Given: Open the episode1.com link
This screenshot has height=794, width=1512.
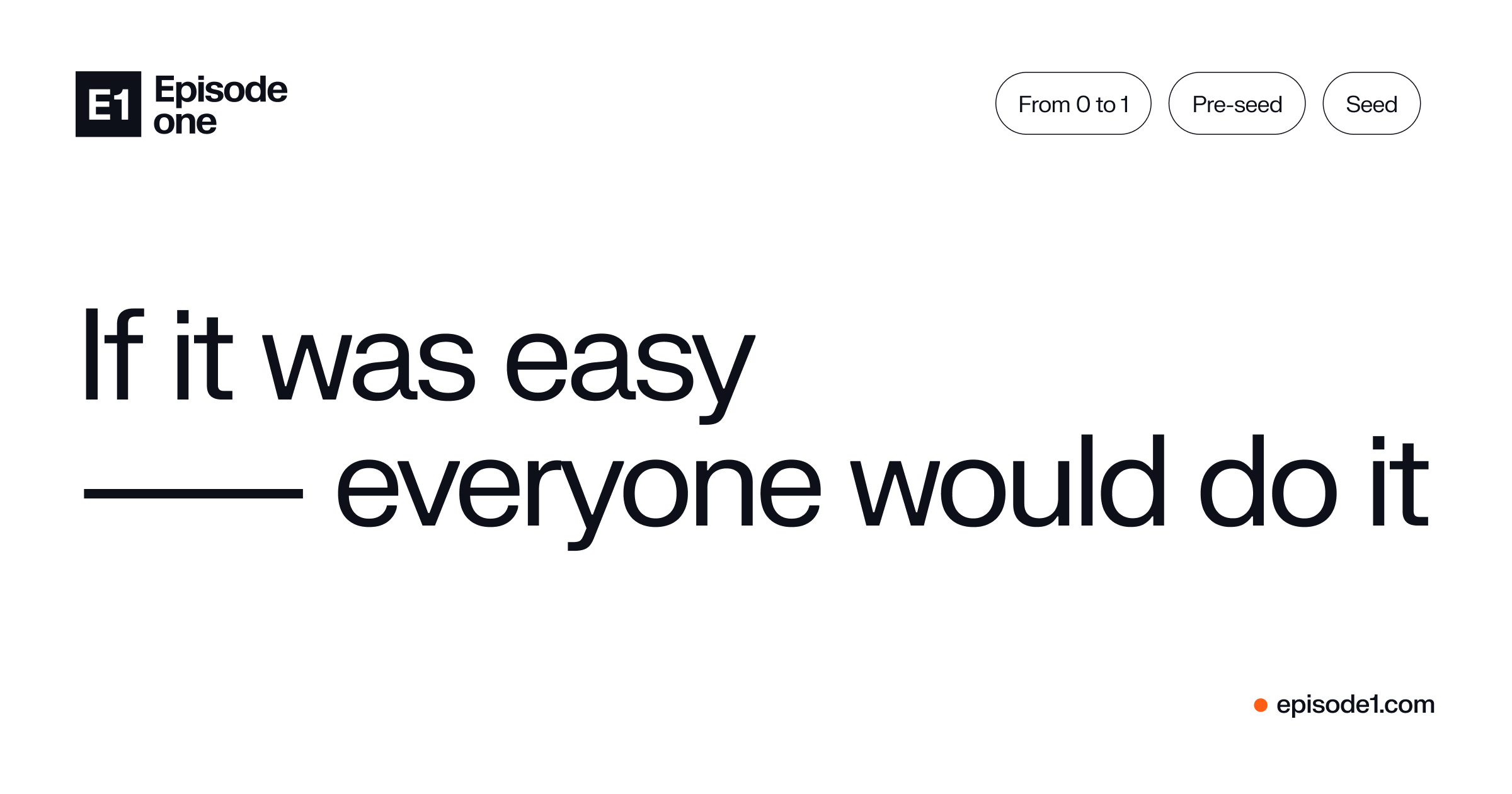Looking at the screenshot, I should [x=1356, y=705].
